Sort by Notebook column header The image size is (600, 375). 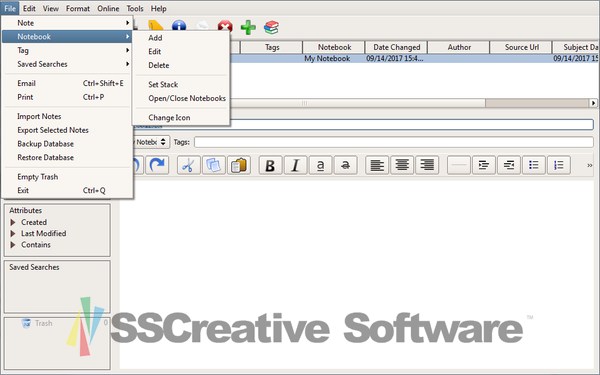tap(334, 47)
